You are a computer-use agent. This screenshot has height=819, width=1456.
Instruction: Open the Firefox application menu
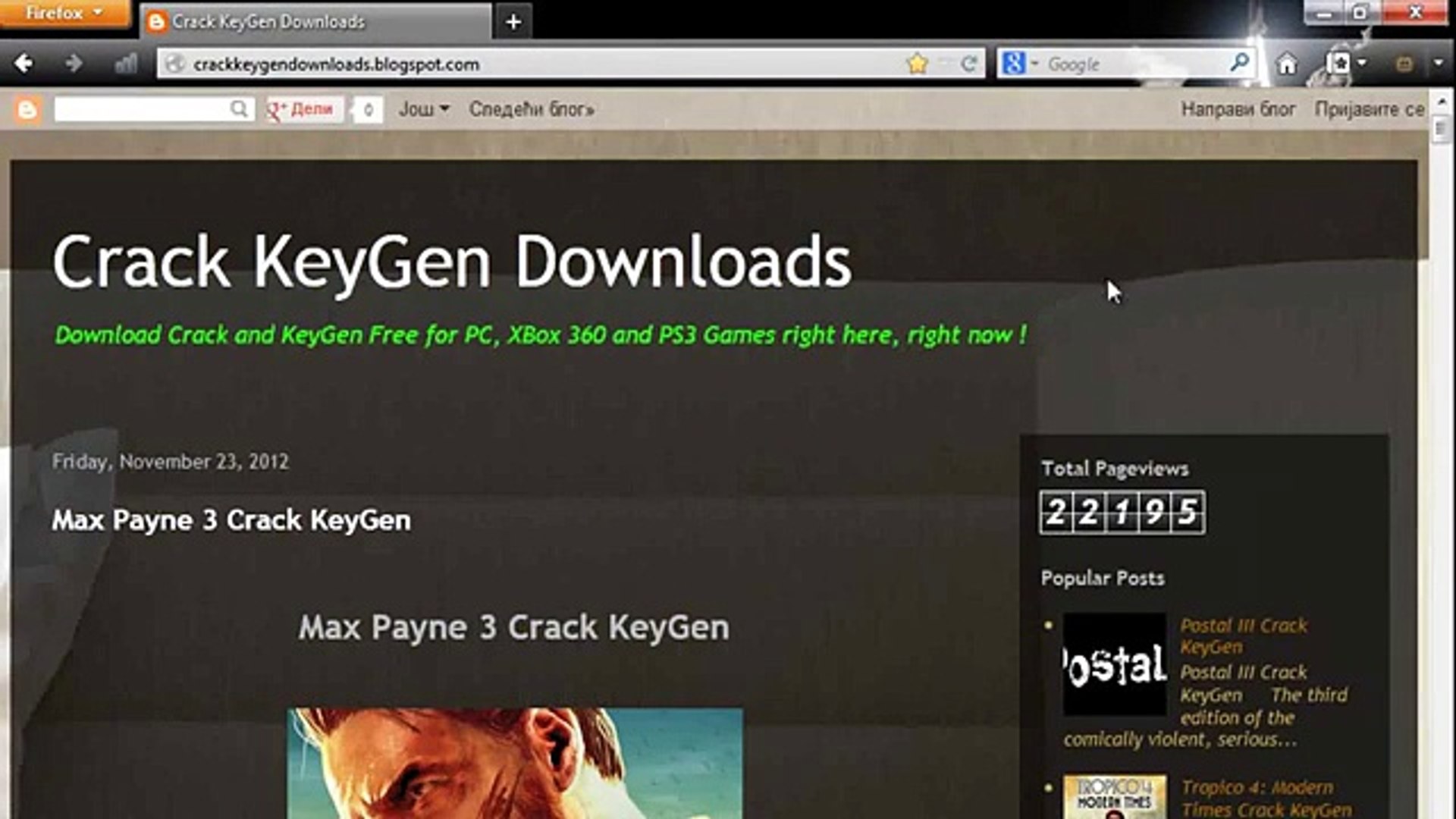coord(64,13)
